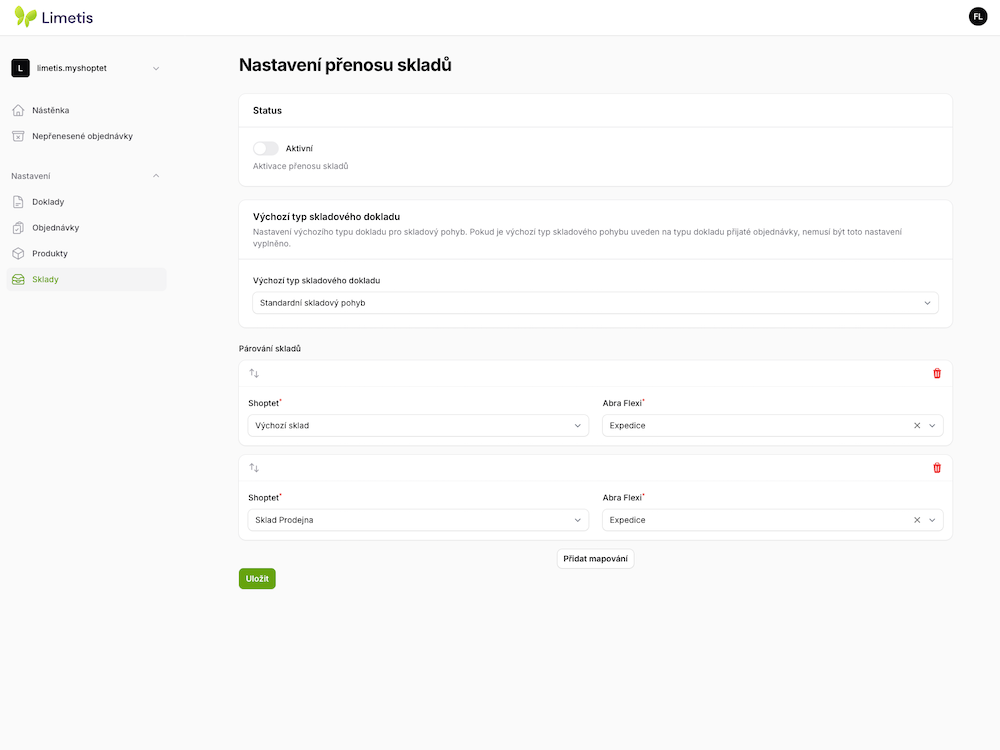
Task: Click the Aktivní label text
Action: [299, 149]
